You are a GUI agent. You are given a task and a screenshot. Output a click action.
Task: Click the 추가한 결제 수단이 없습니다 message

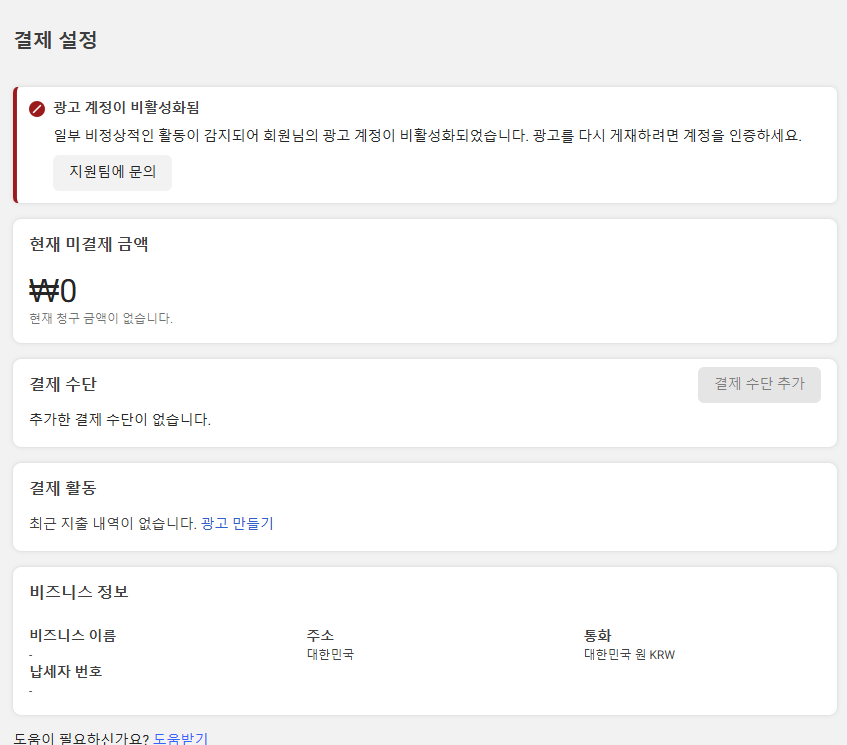pos(120,419)
